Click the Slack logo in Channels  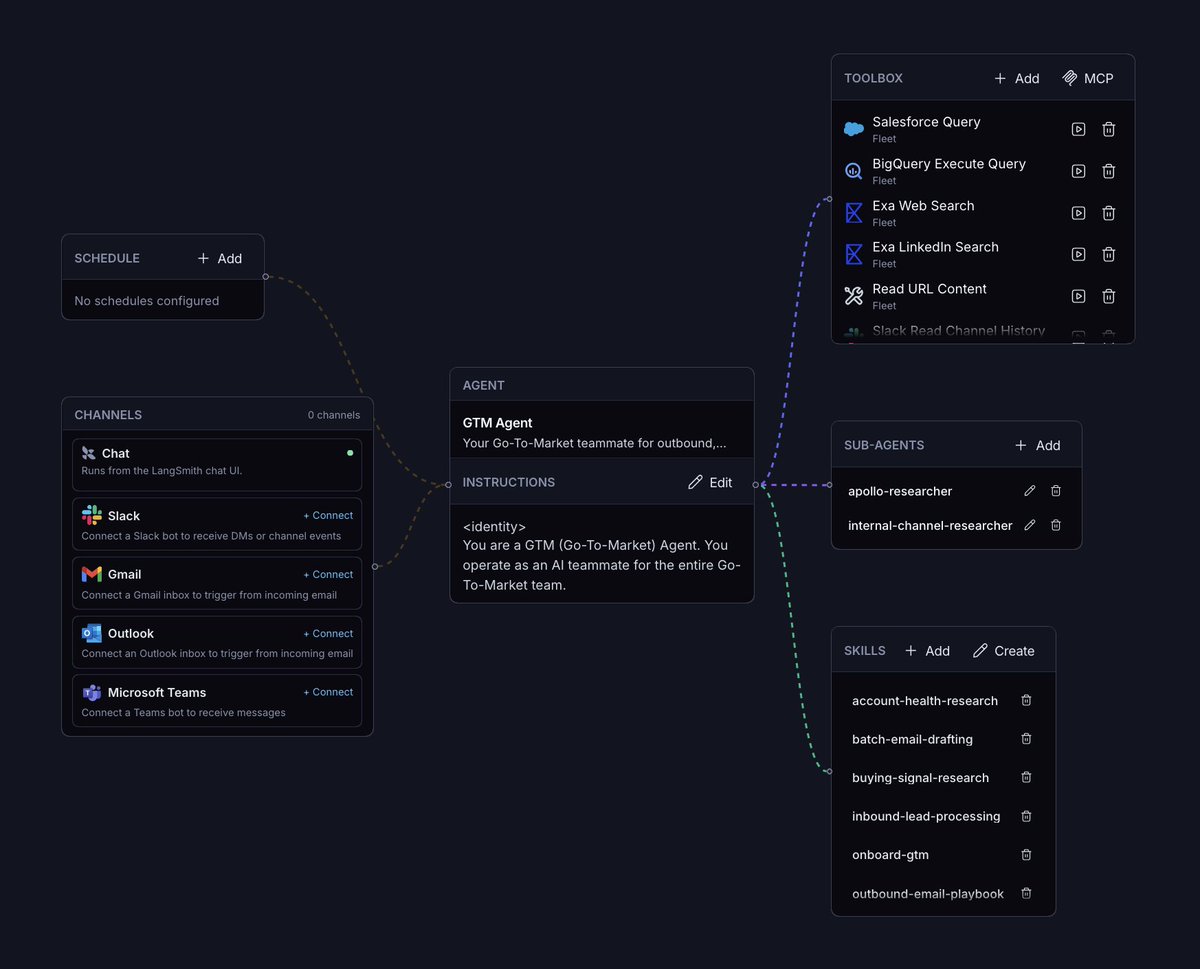[92, 515]
